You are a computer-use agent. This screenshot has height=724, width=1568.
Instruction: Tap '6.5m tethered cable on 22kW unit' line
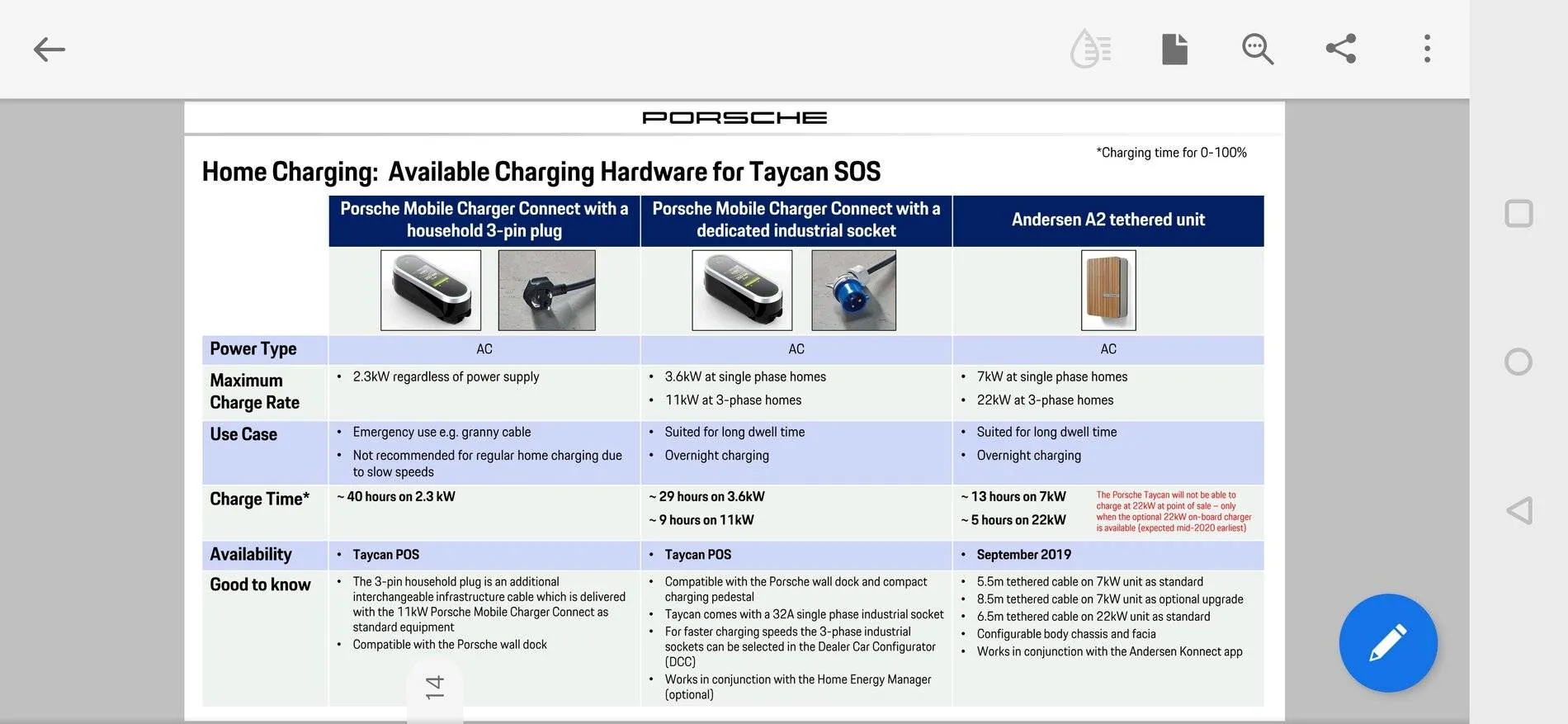(x=1093, y=617)
